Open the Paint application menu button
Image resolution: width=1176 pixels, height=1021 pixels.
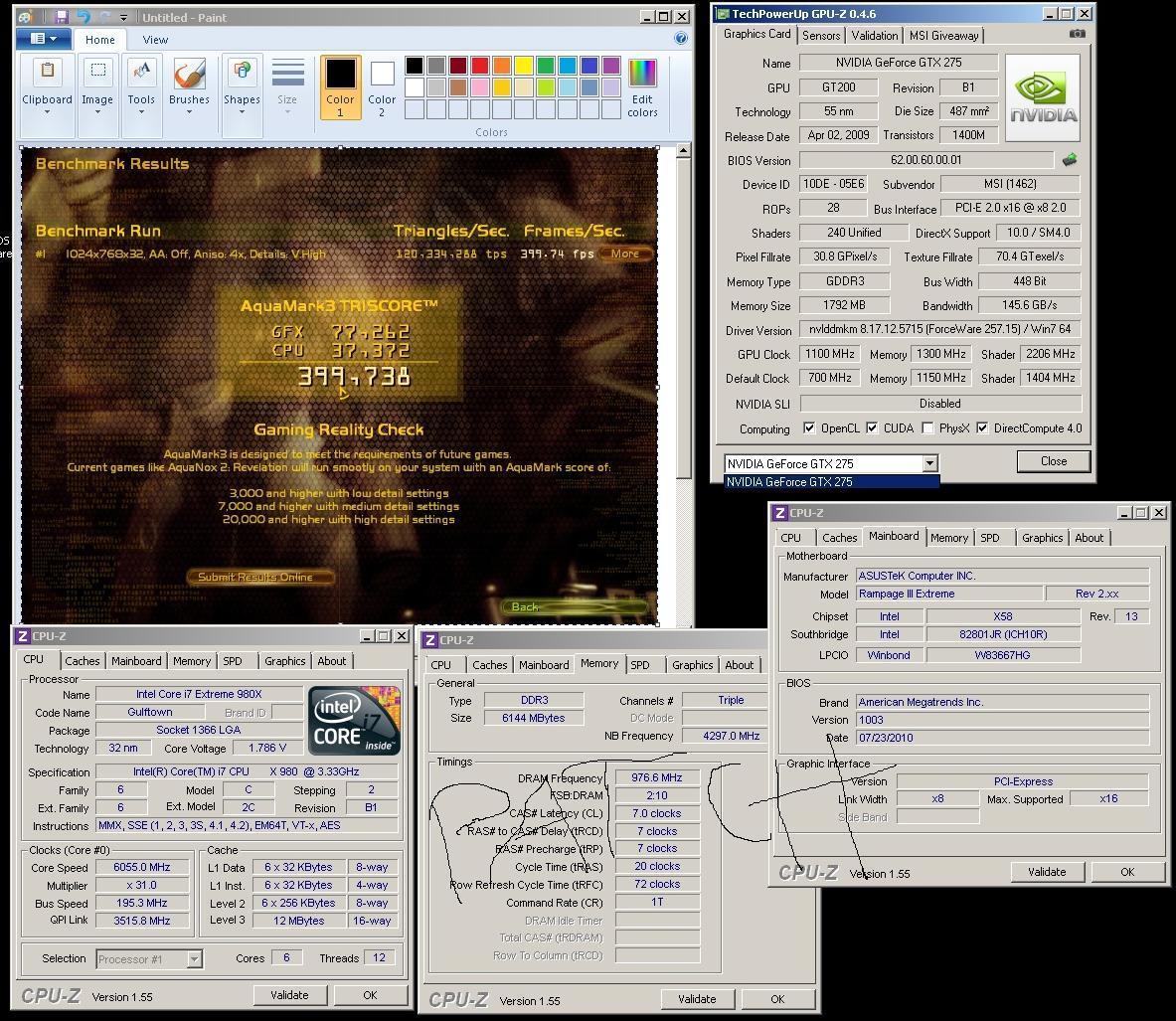point(44,39)
